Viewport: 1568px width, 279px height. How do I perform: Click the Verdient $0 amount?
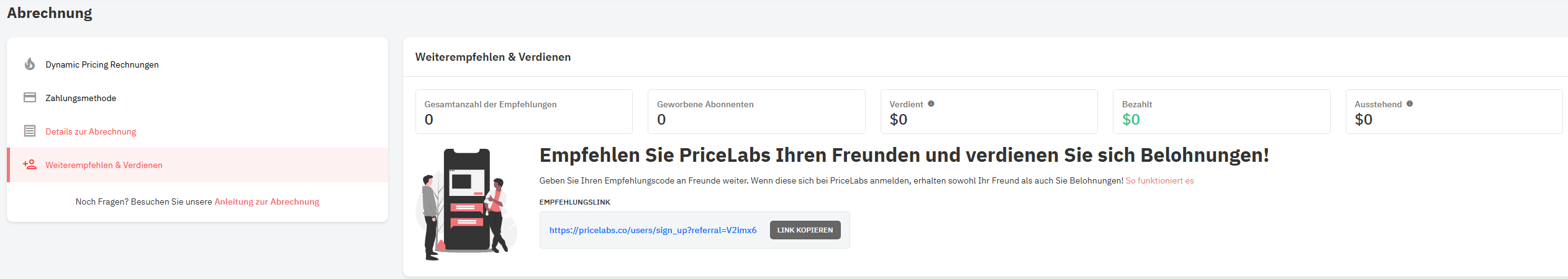tap(898, 120)
